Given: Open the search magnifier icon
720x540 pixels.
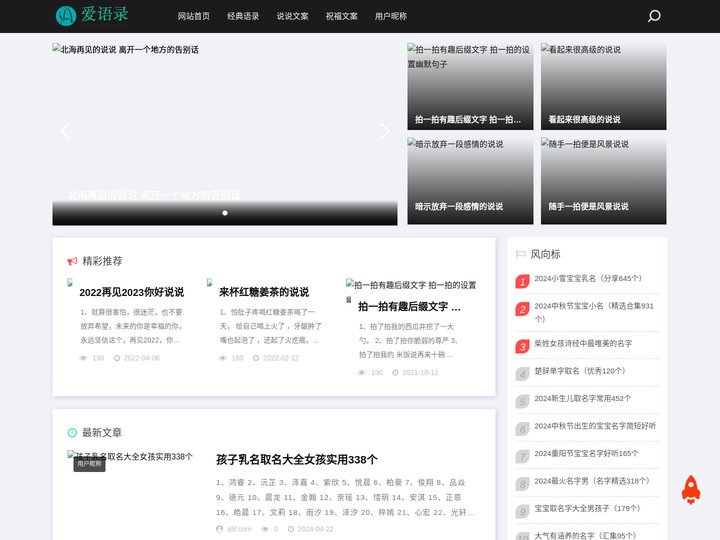Looking at the screenshot, I should pyautogui.click(x=654, y=16).
